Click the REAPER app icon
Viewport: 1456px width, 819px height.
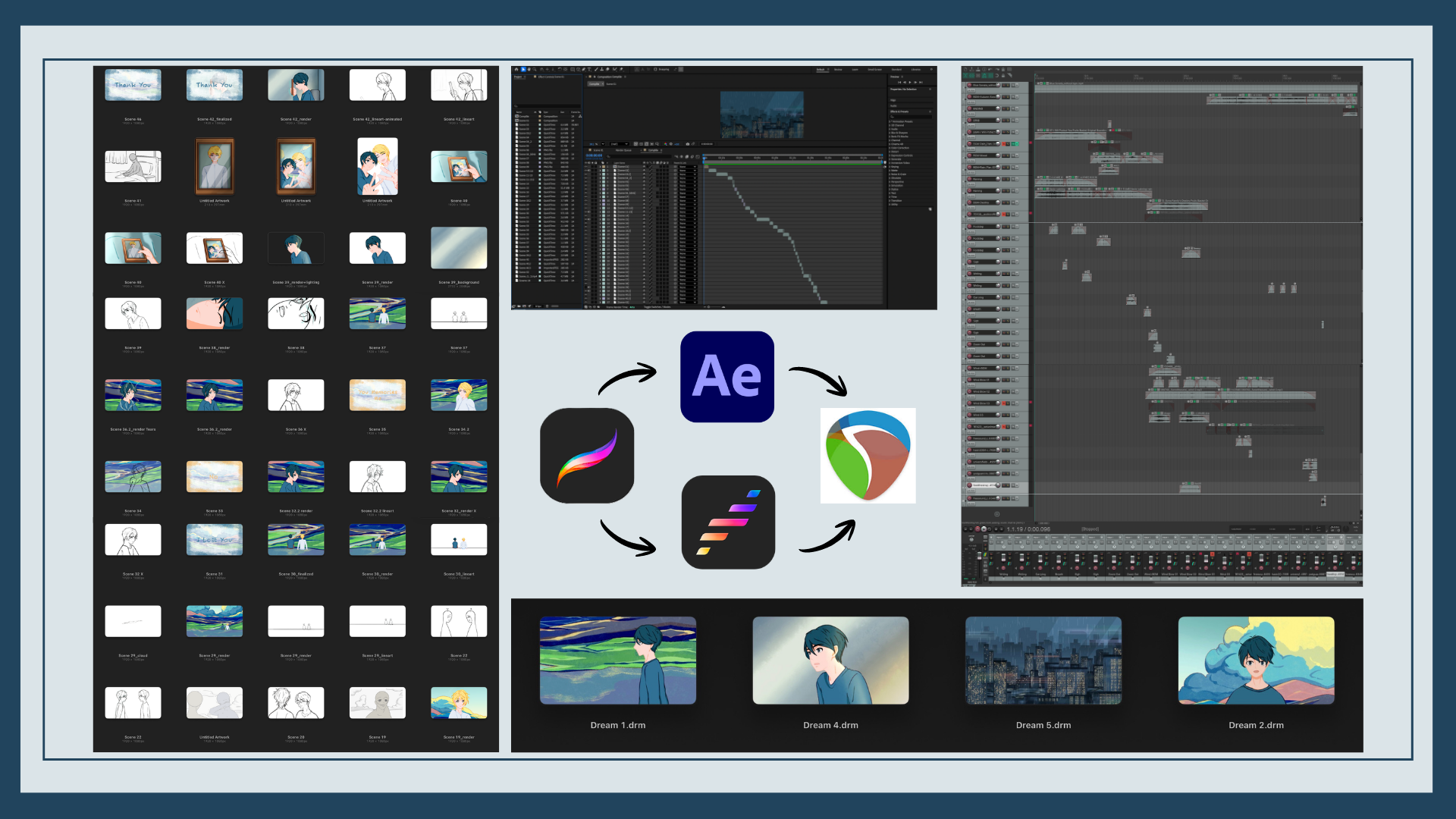[x=868, y=455]
